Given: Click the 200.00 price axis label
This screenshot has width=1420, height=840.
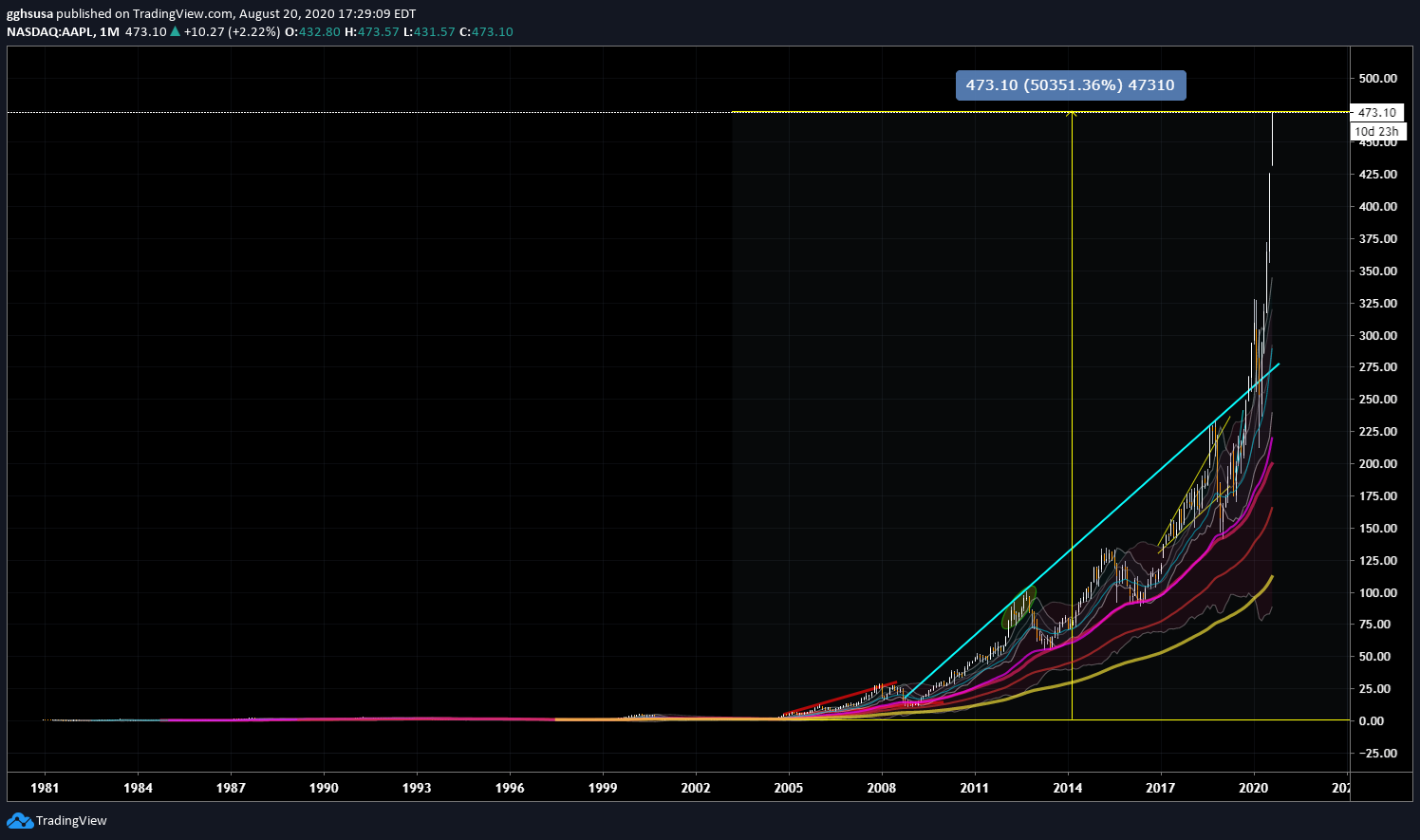Looking at the screenshot, I should click(1377, 464).
